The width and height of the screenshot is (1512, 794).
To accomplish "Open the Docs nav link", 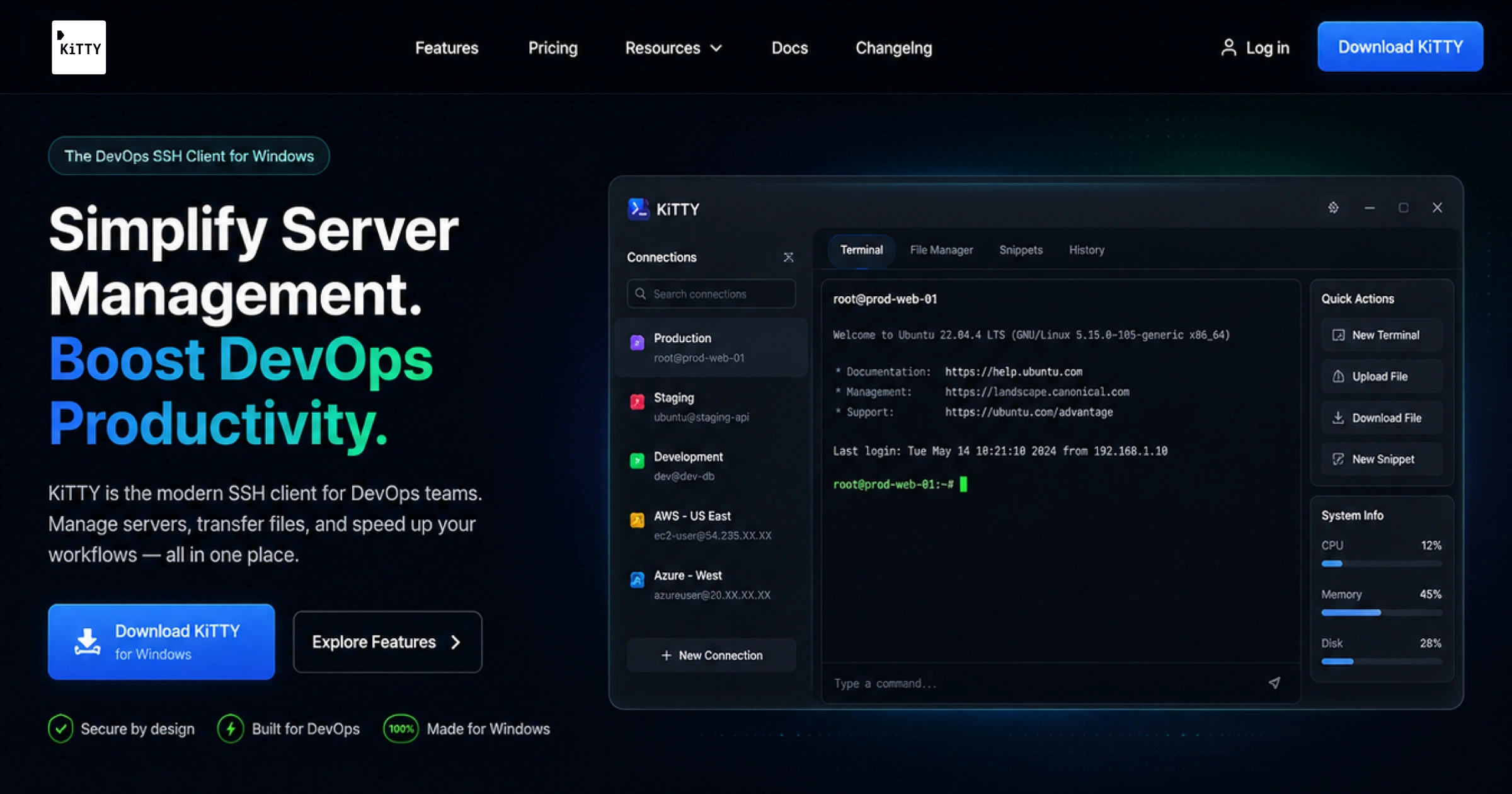I will click(x=789, y=48).
